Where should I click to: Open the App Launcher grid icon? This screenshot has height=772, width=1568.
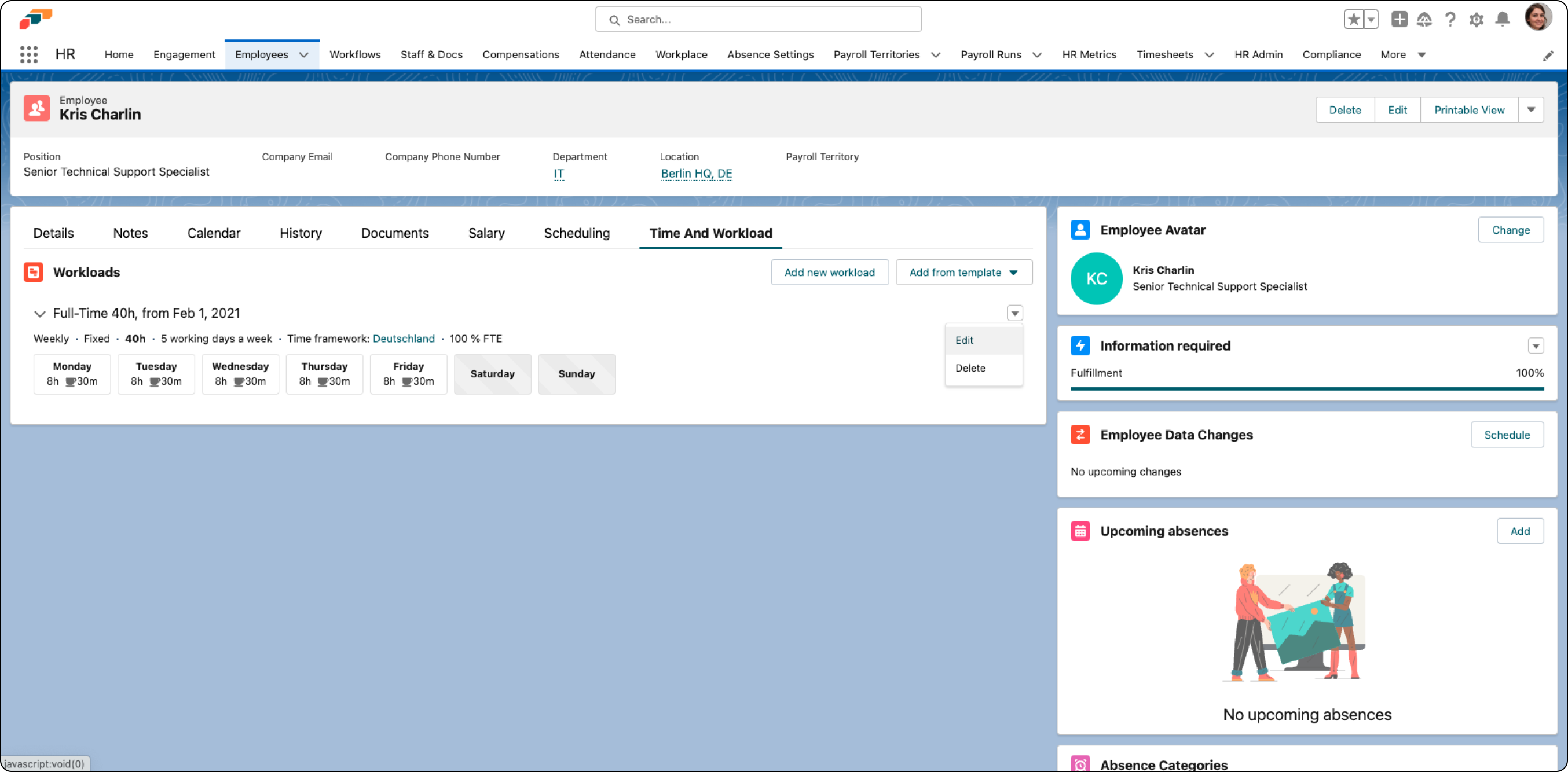point(28,55)
